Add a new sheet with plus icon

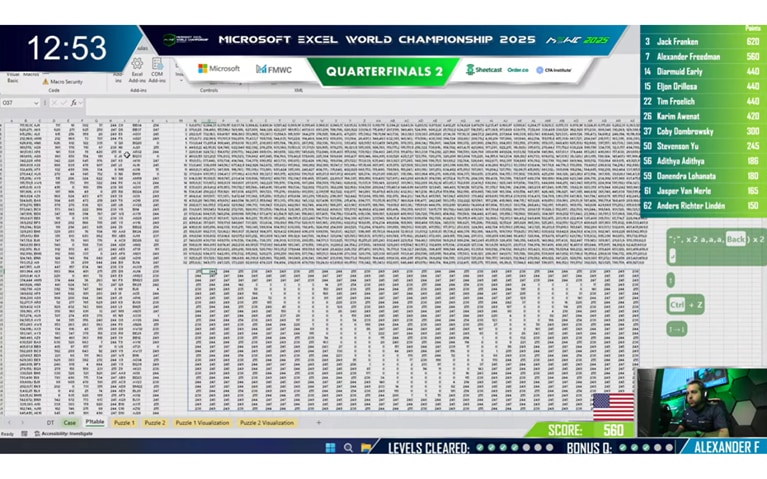click(318, 422)
